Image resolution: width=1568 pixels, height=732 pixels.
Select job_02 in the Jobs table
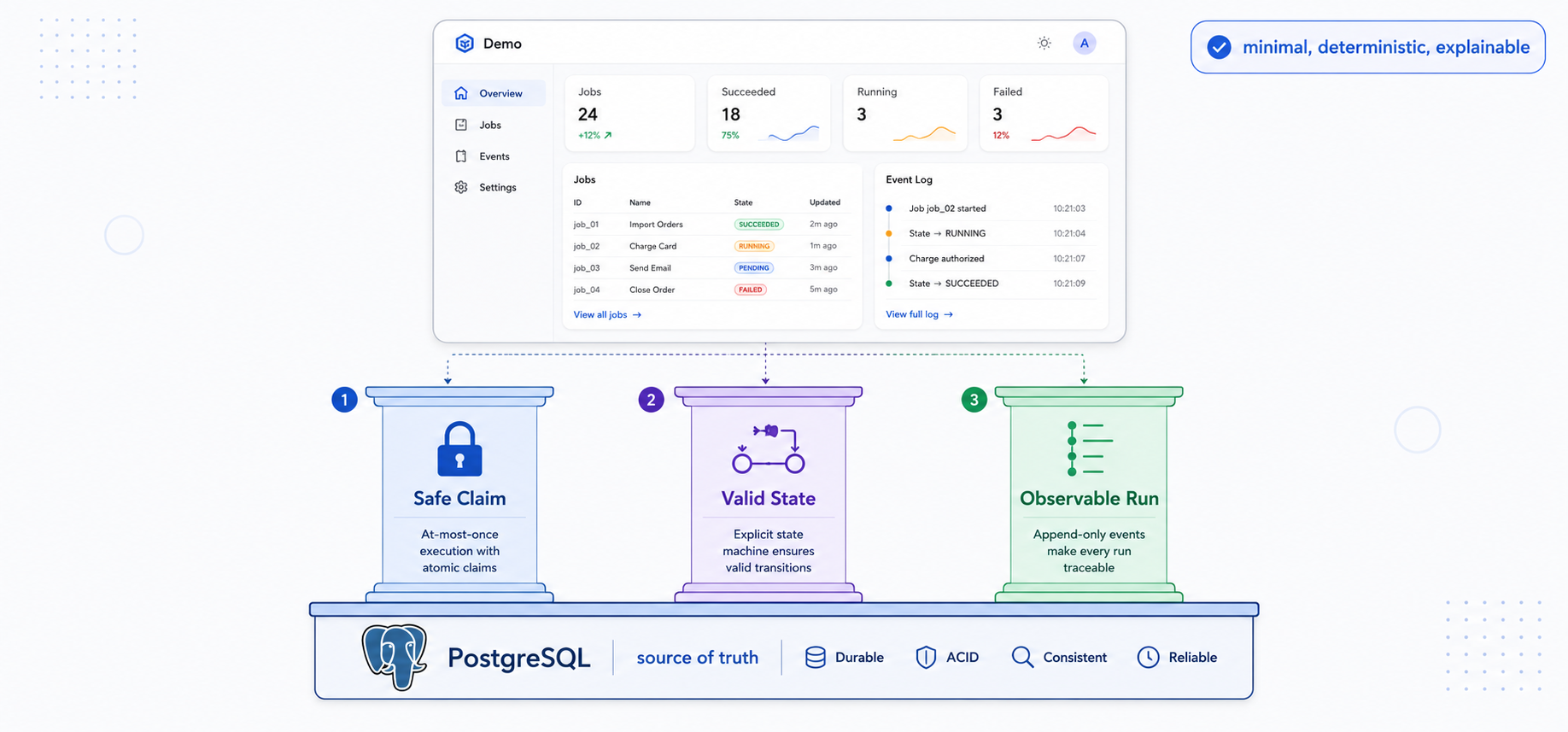587,246
